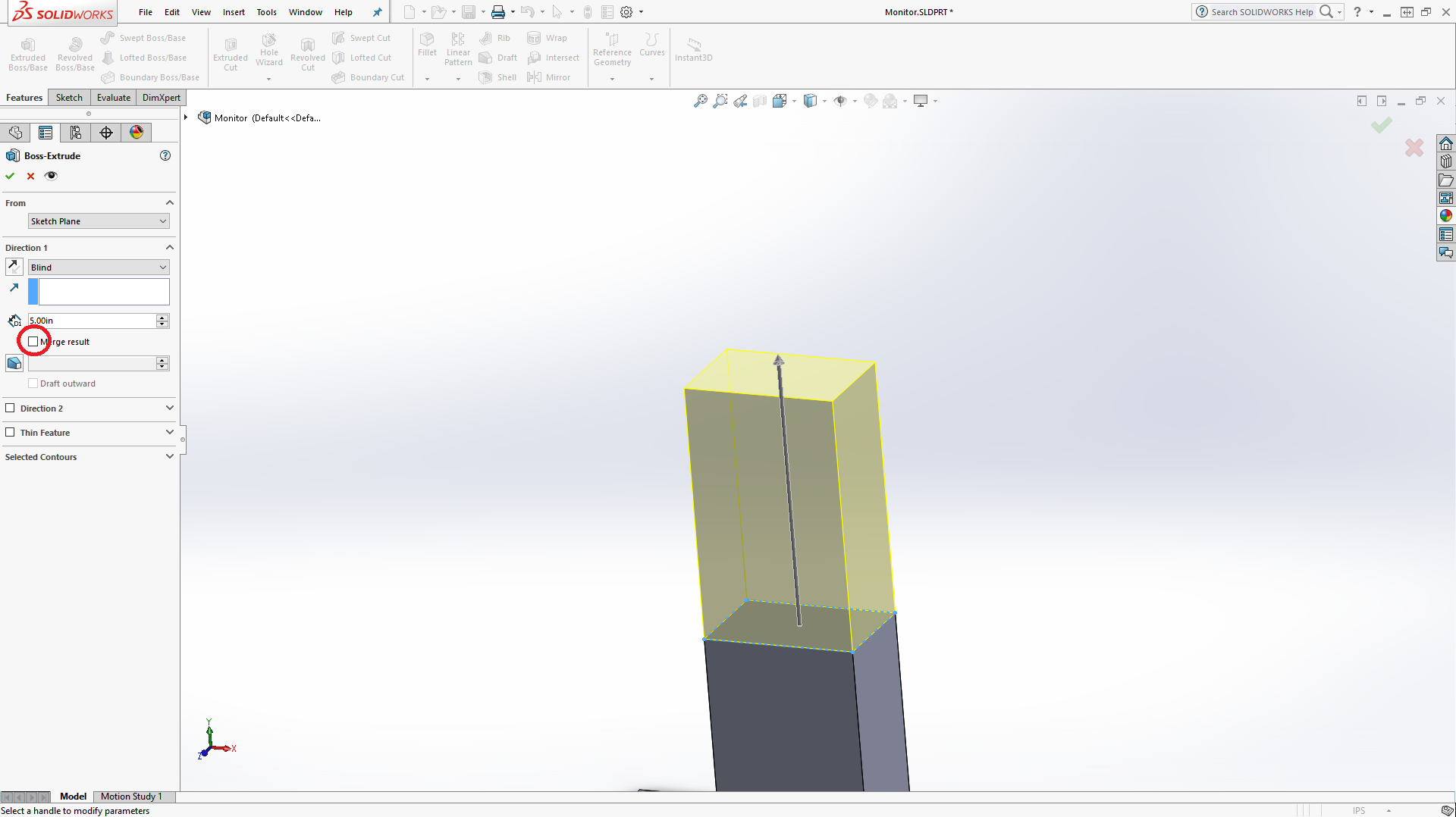Click the Previous View icon
The height and width of the screenshot is (817, 1456).
[x=740, y=101]
